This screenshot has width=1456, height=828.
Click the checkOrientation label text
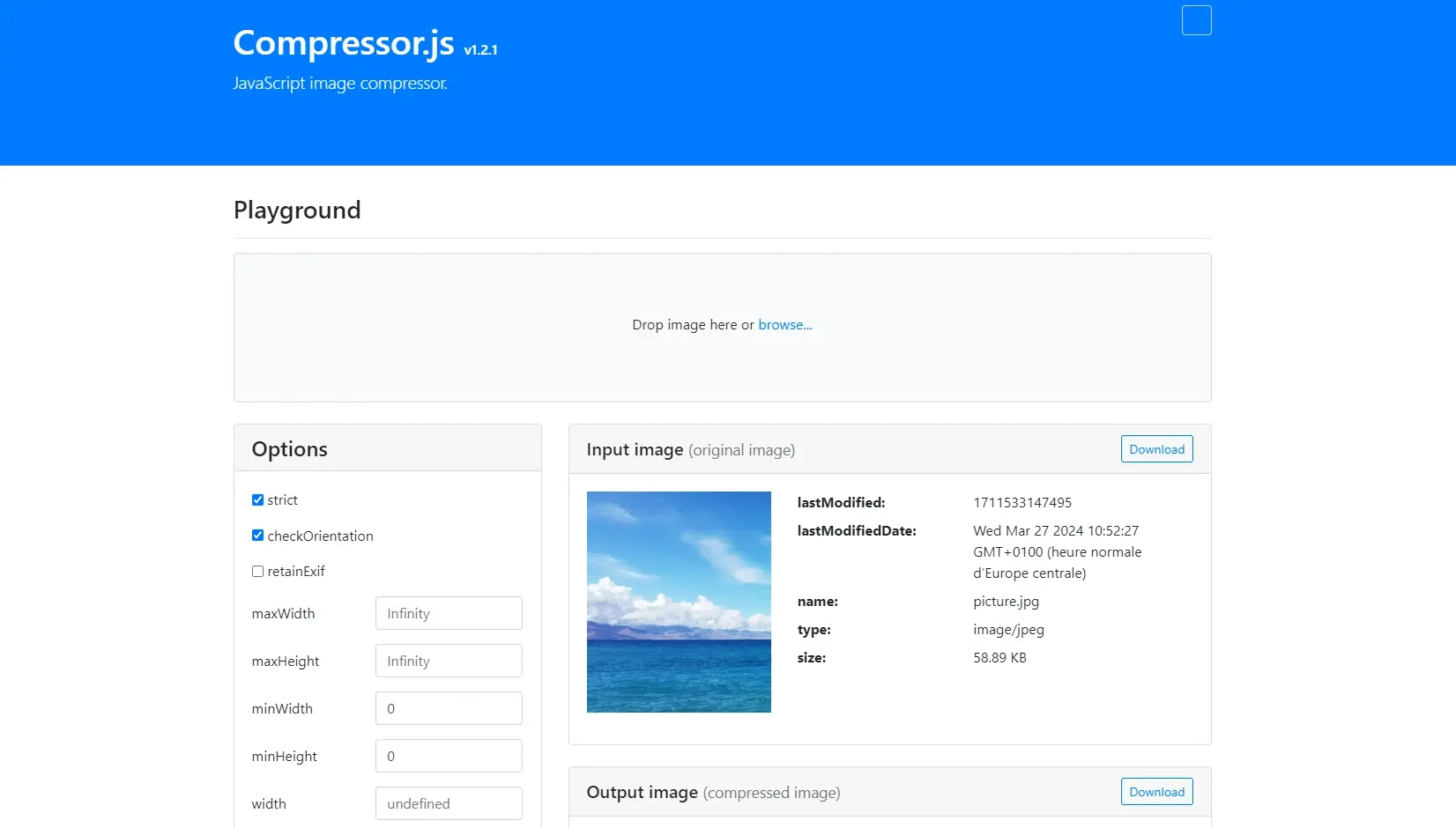tap(320, 536)
